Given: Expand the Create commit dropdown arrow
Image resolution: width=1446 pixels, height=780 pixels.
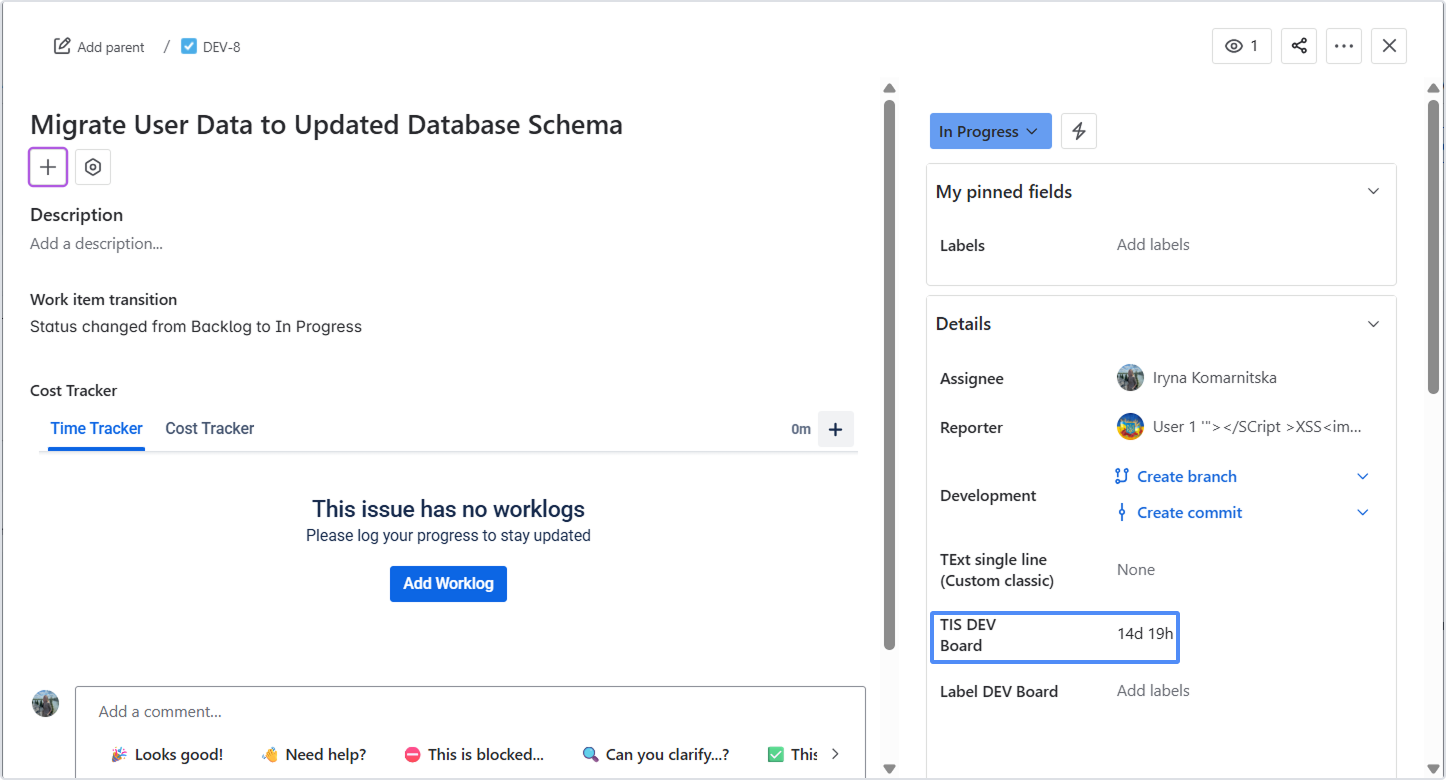Looking at the screenshot, I should 1362,512.
